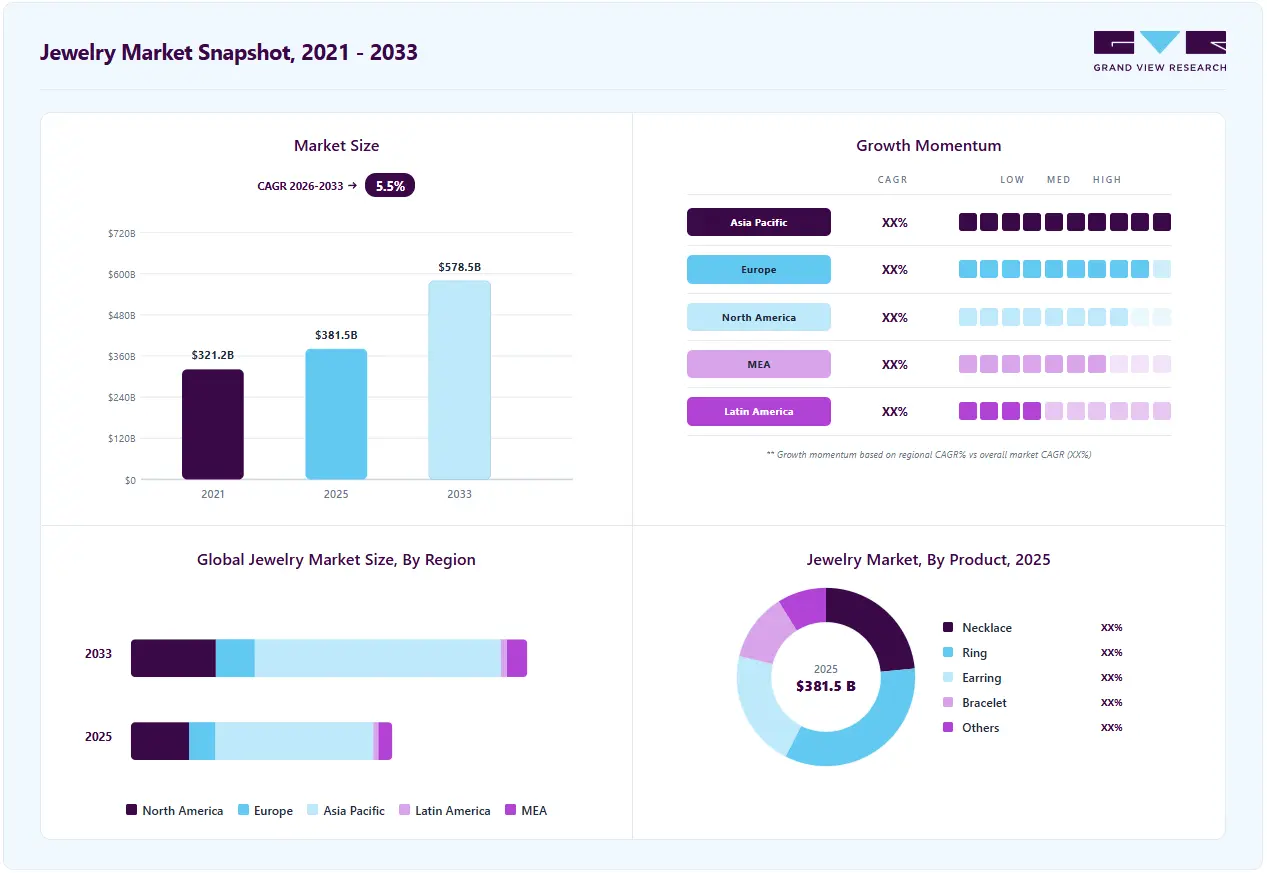Click the Earring legend swatch
The height and width of the screenshot is (873, 1267).
948,677
